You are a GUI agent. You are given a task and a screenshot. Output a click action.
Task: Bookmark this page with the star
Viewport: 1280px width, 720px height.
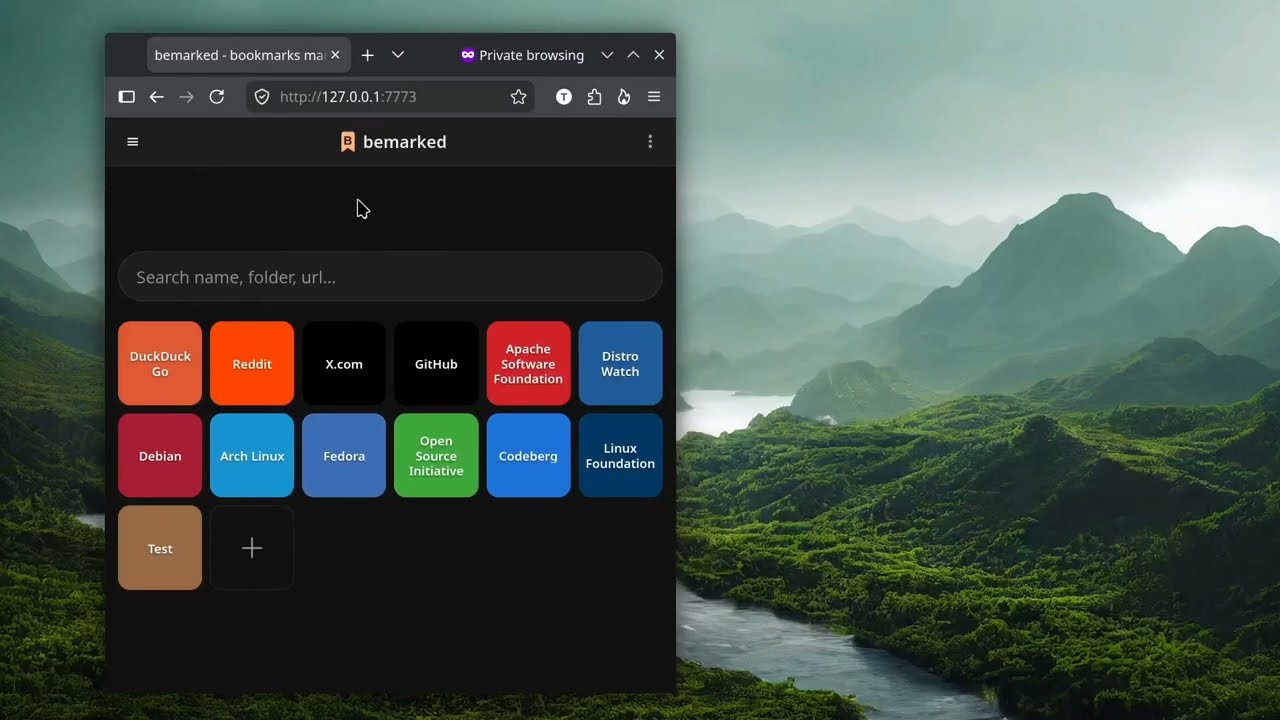(518, 97)
